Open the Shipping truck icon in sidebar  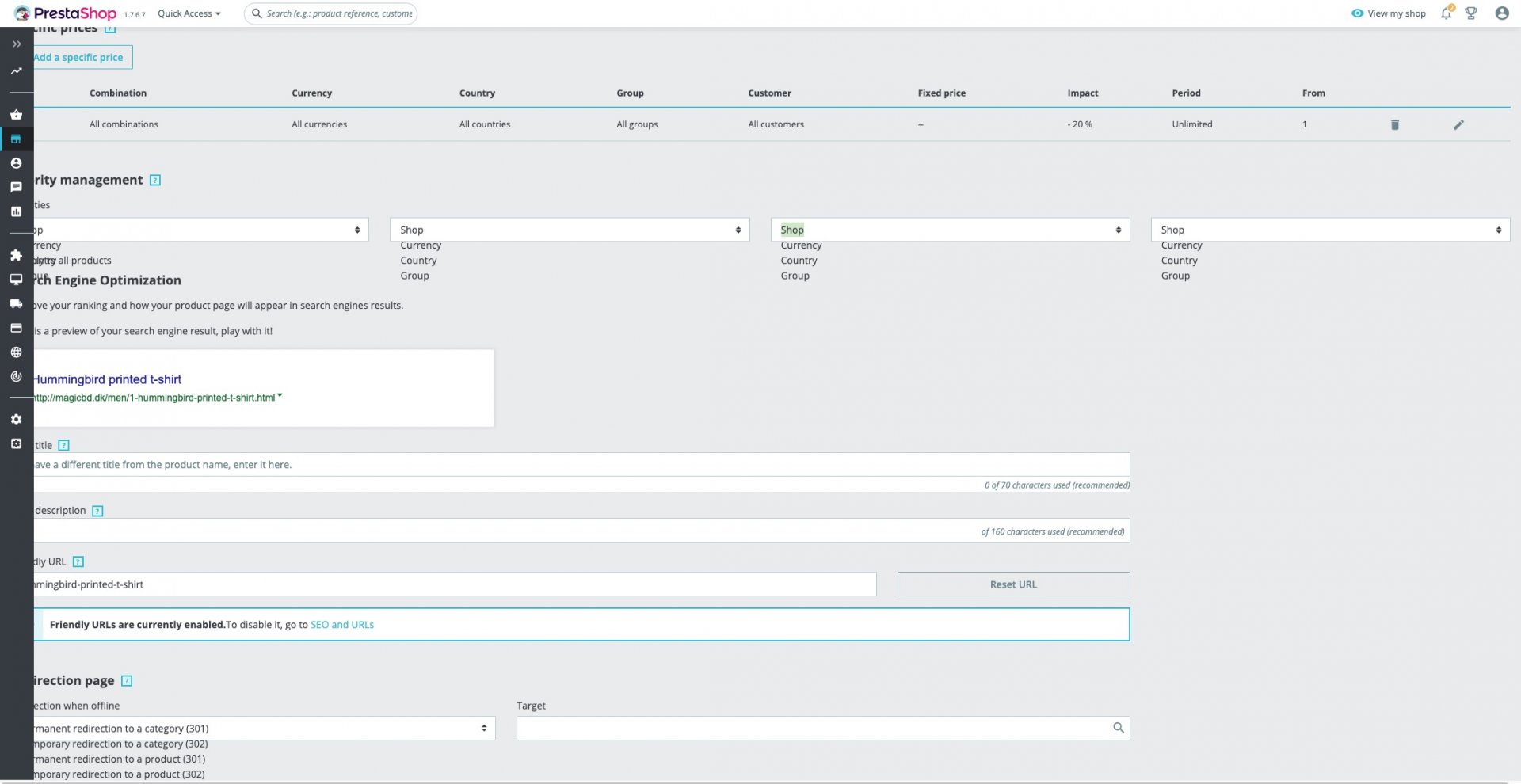coord(16,303)
